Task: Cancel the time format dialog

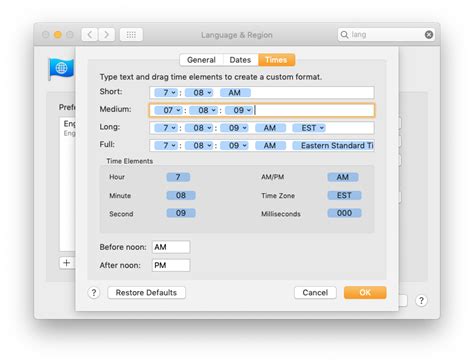Action: 315,293
